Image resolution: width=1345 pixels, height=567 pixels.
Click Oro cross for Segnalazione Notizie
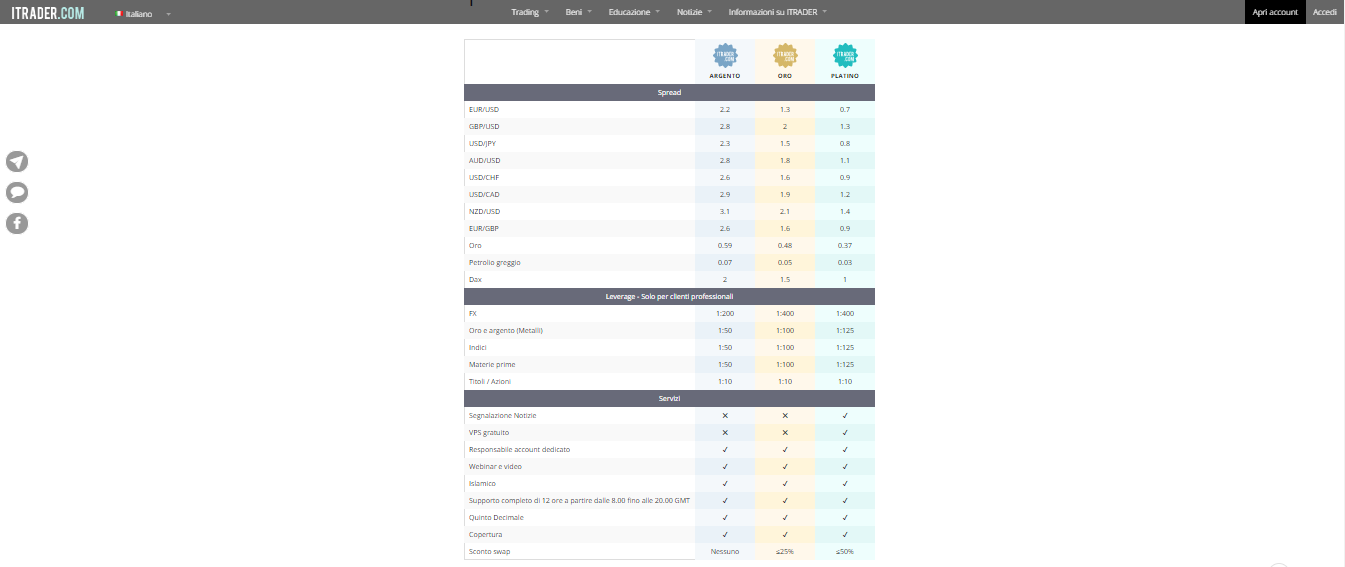click(x=785, y=415)
